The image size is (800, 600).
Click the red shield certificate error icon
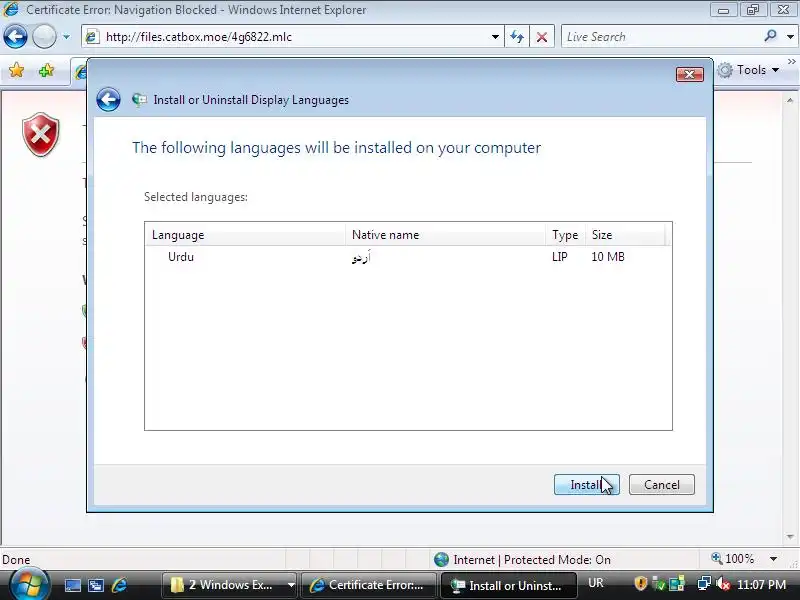41,135
